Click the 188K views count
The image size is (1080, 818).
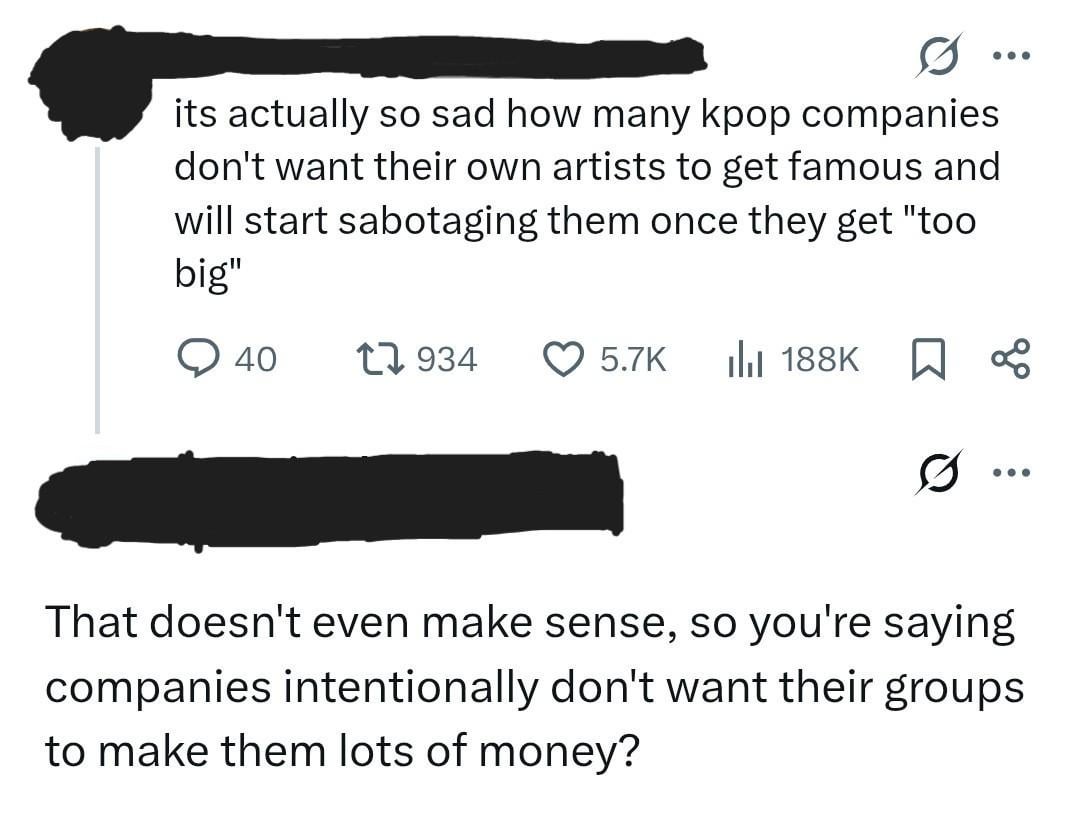coord(819,358)
